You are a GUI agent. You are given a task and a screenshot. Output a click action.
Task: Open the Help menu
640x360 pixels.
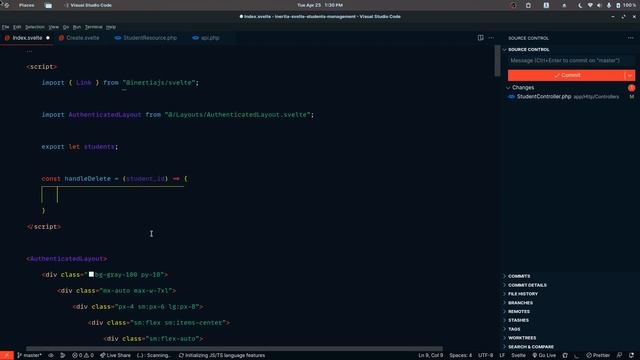point(111,27)
